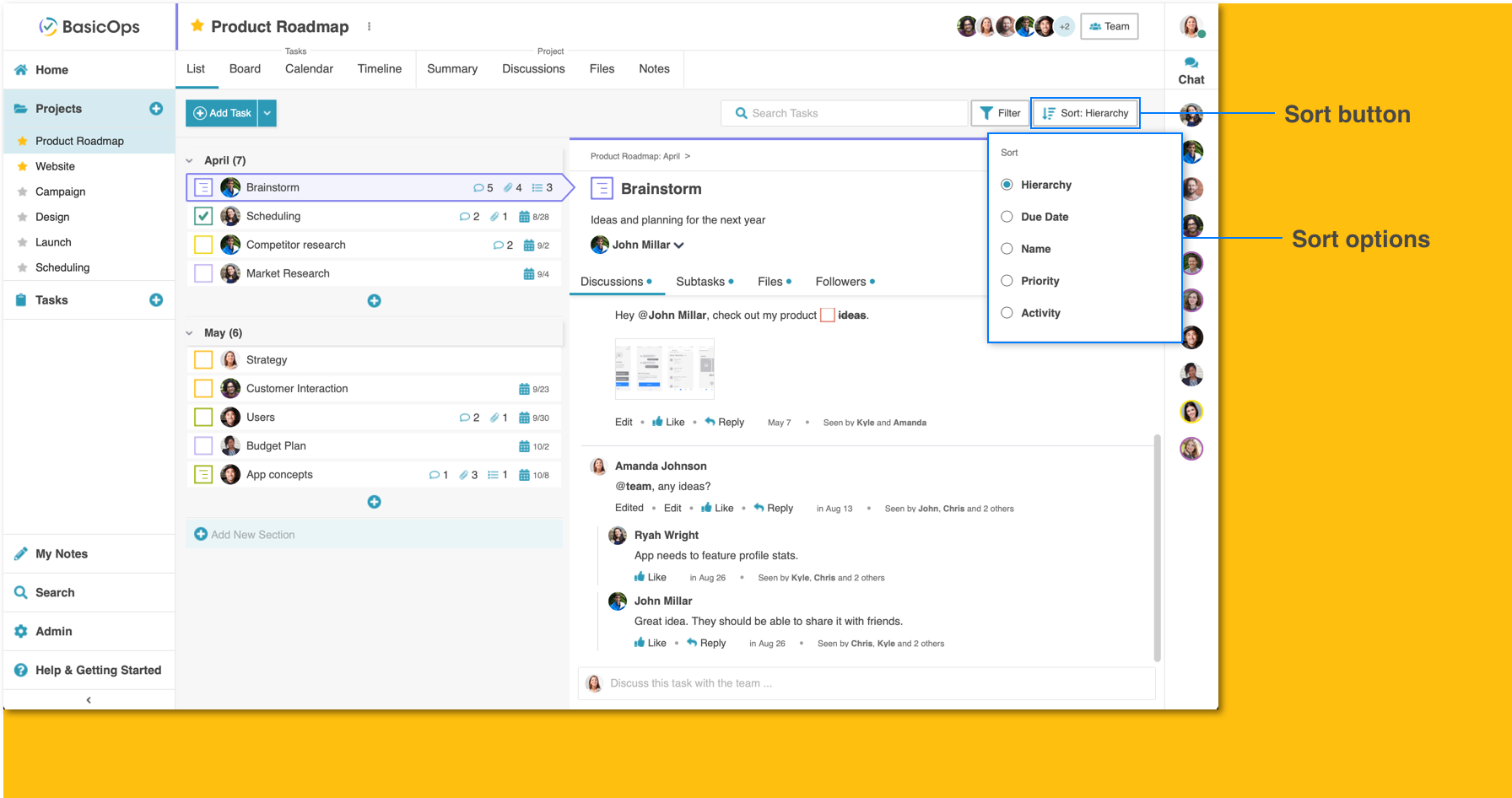
Task: Check the Strategy task checkbox
Action: (203, 360)
